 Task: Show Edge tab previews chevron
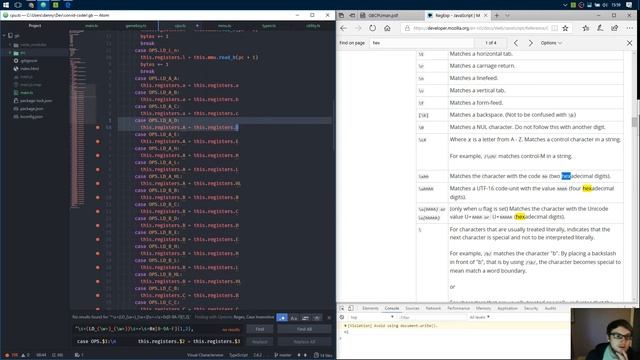pos(507,16)
